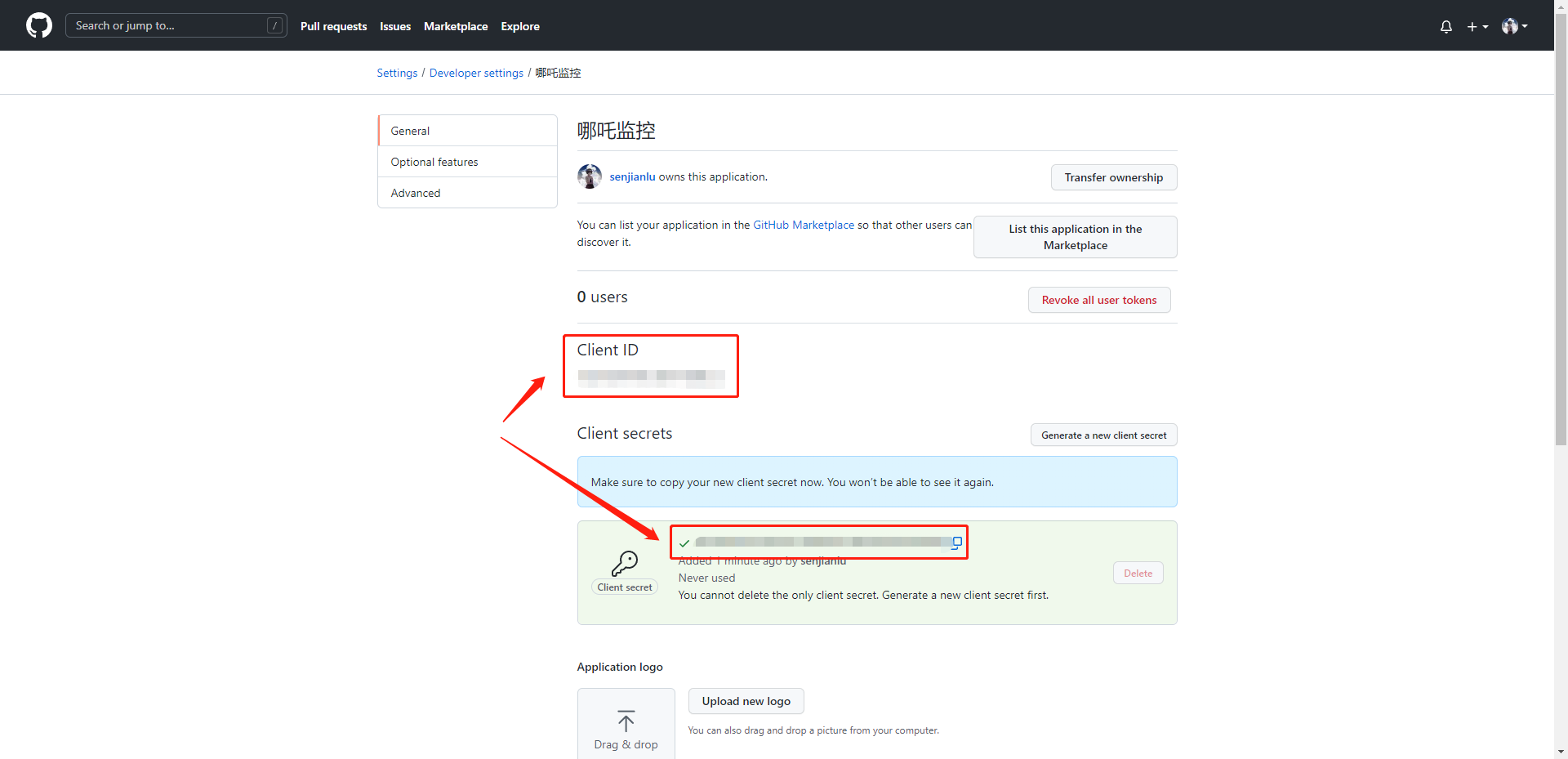The height and width of the screenshot is (759, 1568).
Task: Click the senjianlu owner avatar
Action: point(590,176)
